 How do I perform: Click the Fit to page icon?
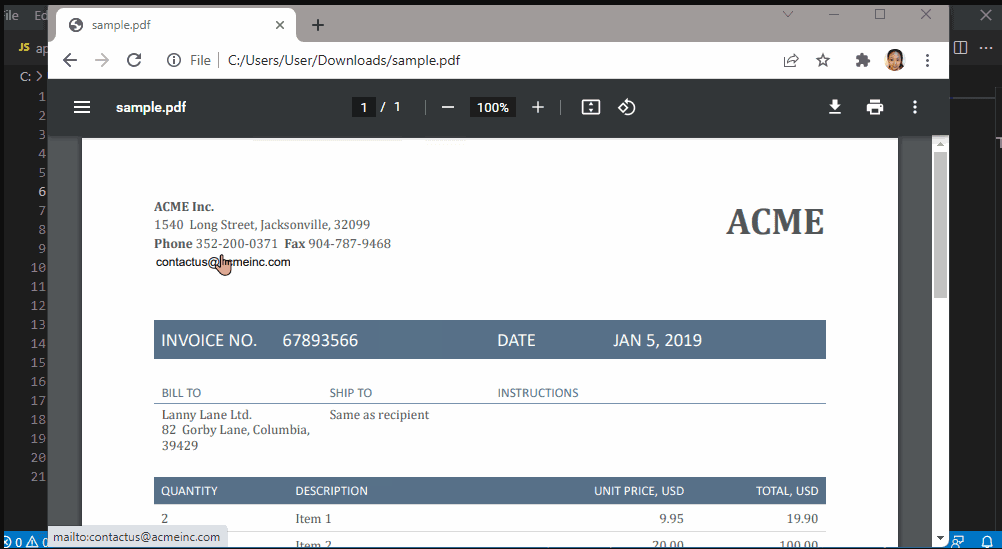pyautogui.click(x=591, y=107)
